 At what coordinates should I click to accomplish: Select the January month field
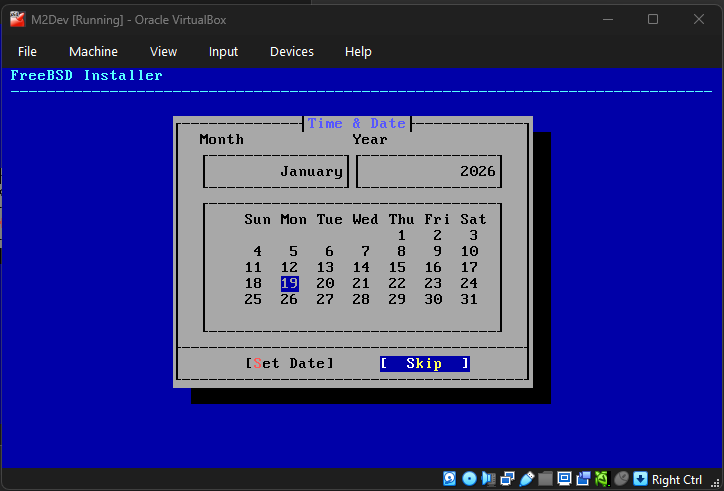tap(274, 171)
